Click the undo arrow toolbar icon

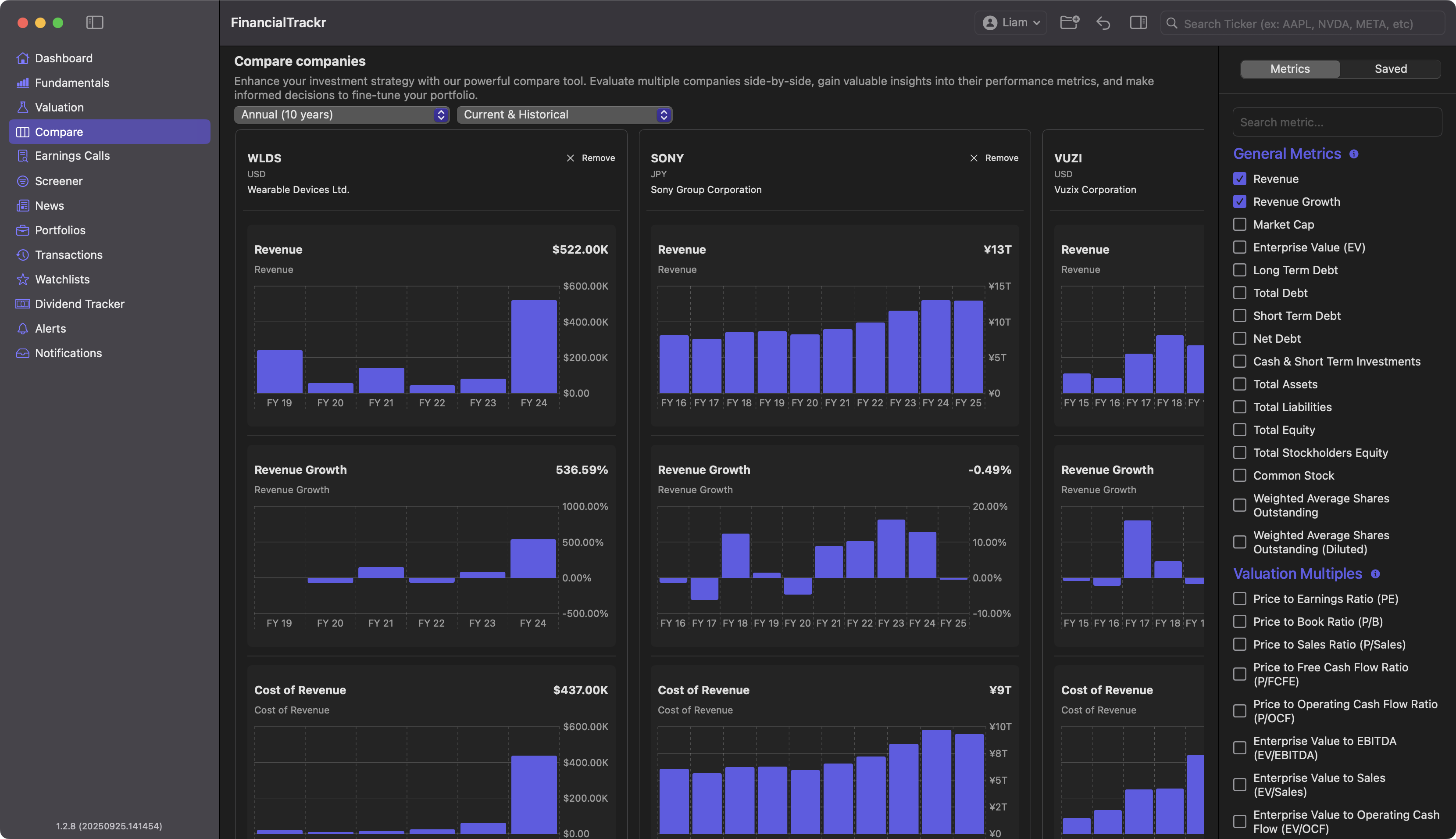pos(1103,23)
